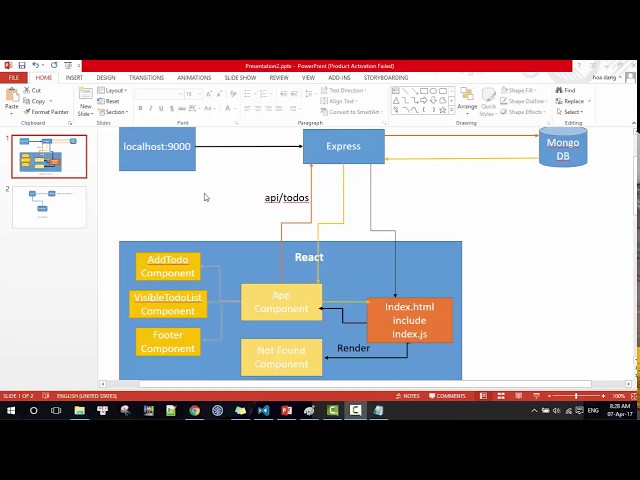Image resolution: width=640 pixels, height=480 pixels.
Task: Click the Windows Start button
Action: pos(11,411)
